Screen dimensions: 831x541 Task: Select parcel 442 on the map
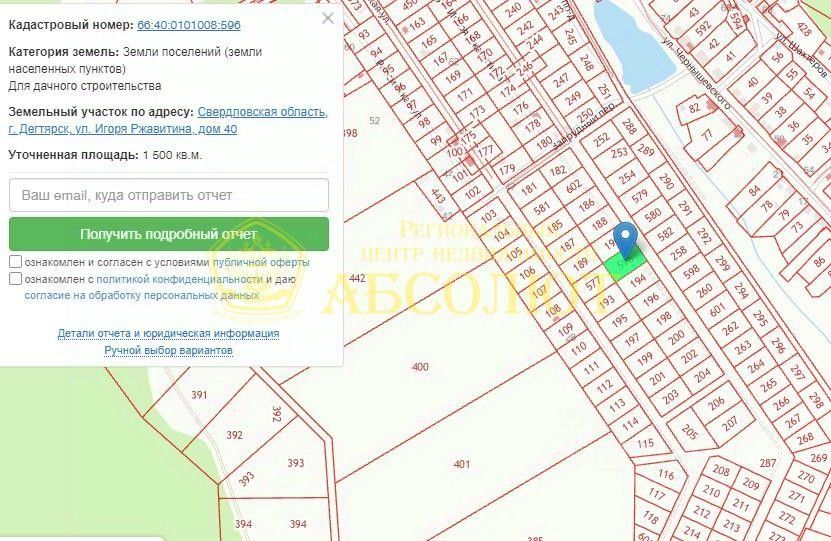coord(357,278)
